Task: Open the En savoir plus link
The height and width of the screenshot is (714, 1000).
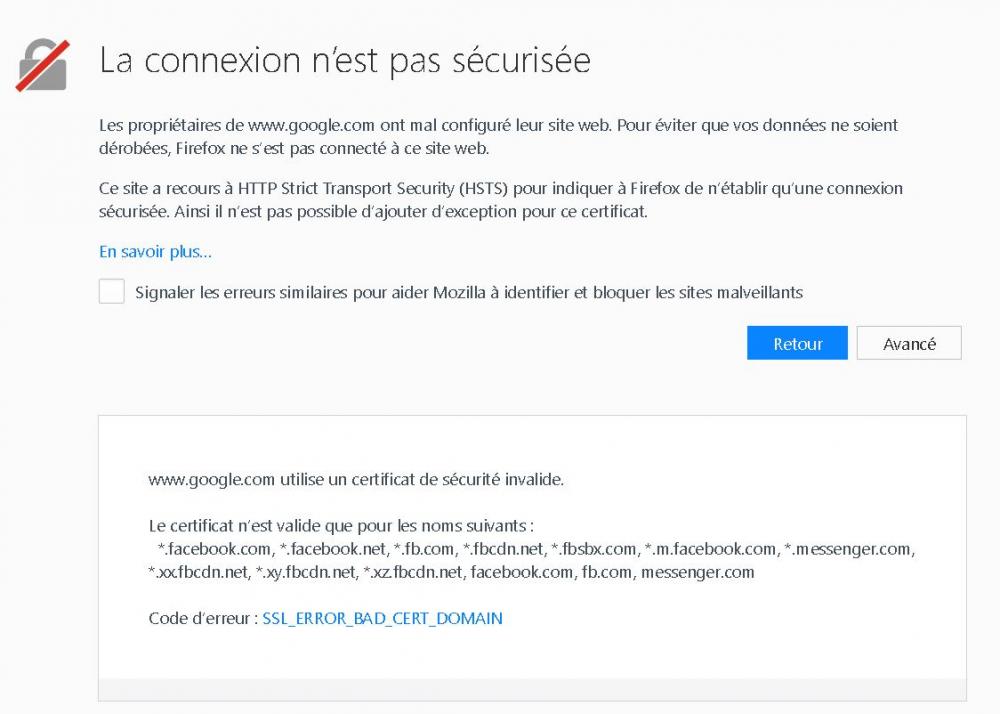Action: click(x=153, y=251)
